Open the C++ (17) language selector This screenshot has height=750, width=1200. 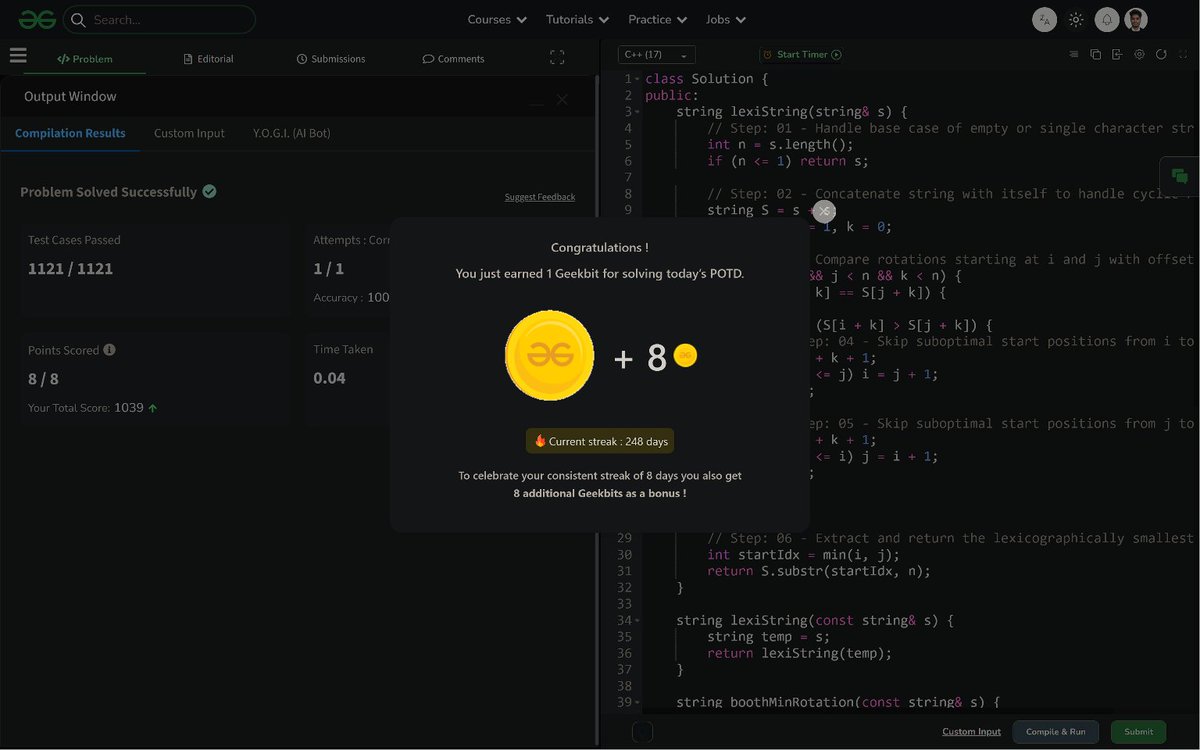(x=657, y=55)
